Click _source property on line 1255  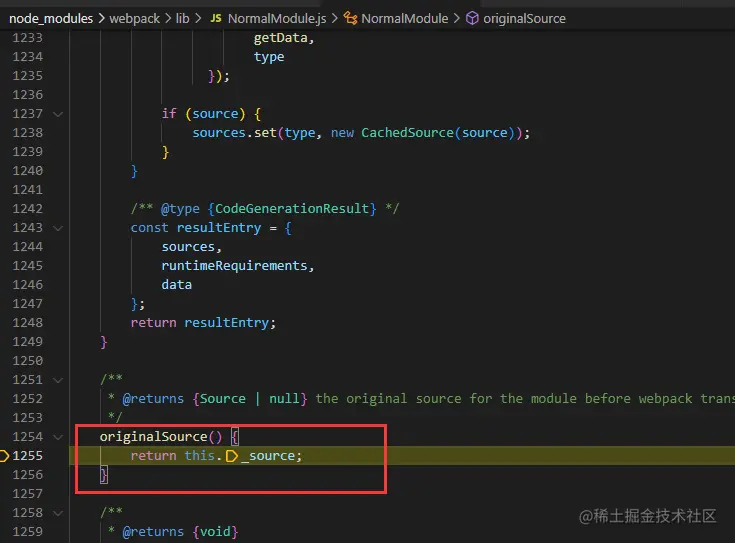tap(268, 456)
